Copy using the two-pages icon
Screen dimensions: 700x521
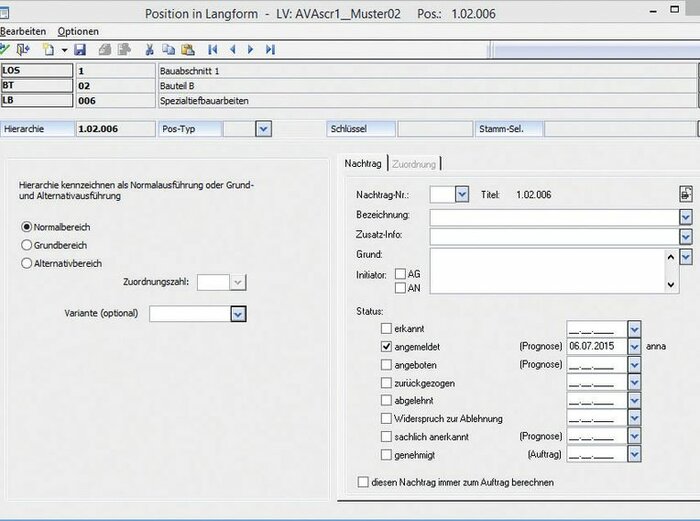[168, 50]
